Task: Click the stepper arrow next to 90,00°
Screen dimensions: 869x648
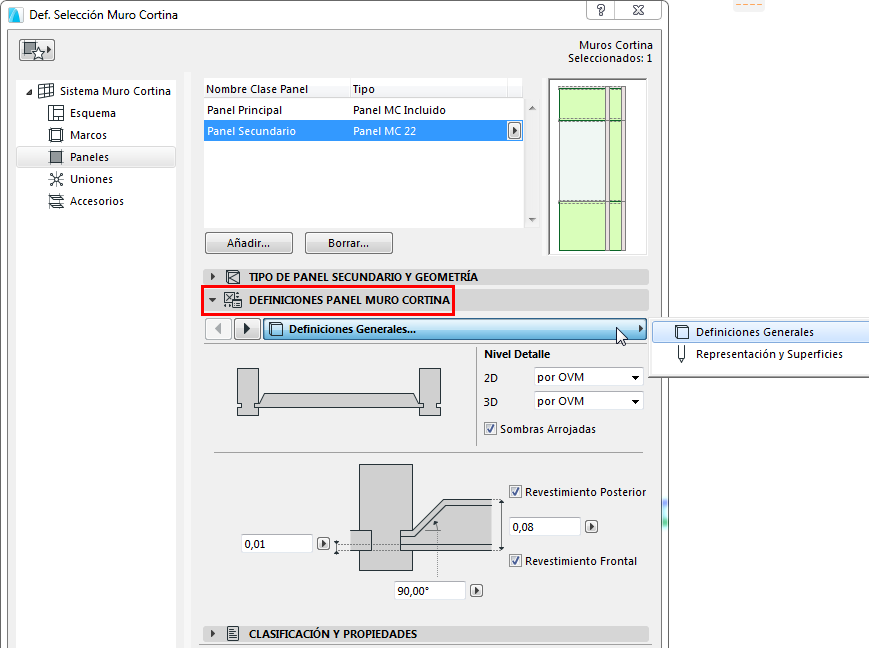Action: [x=476, y=590]
